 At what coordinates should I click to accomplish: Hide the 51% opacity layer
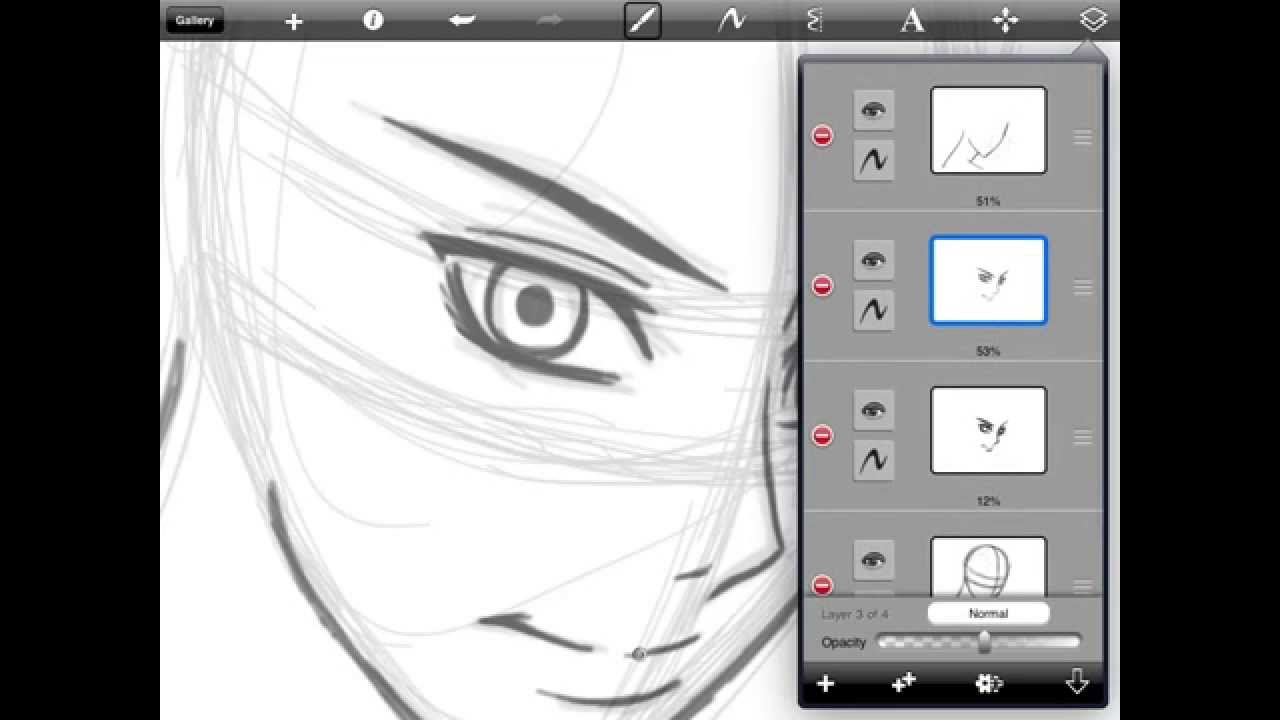874,111
